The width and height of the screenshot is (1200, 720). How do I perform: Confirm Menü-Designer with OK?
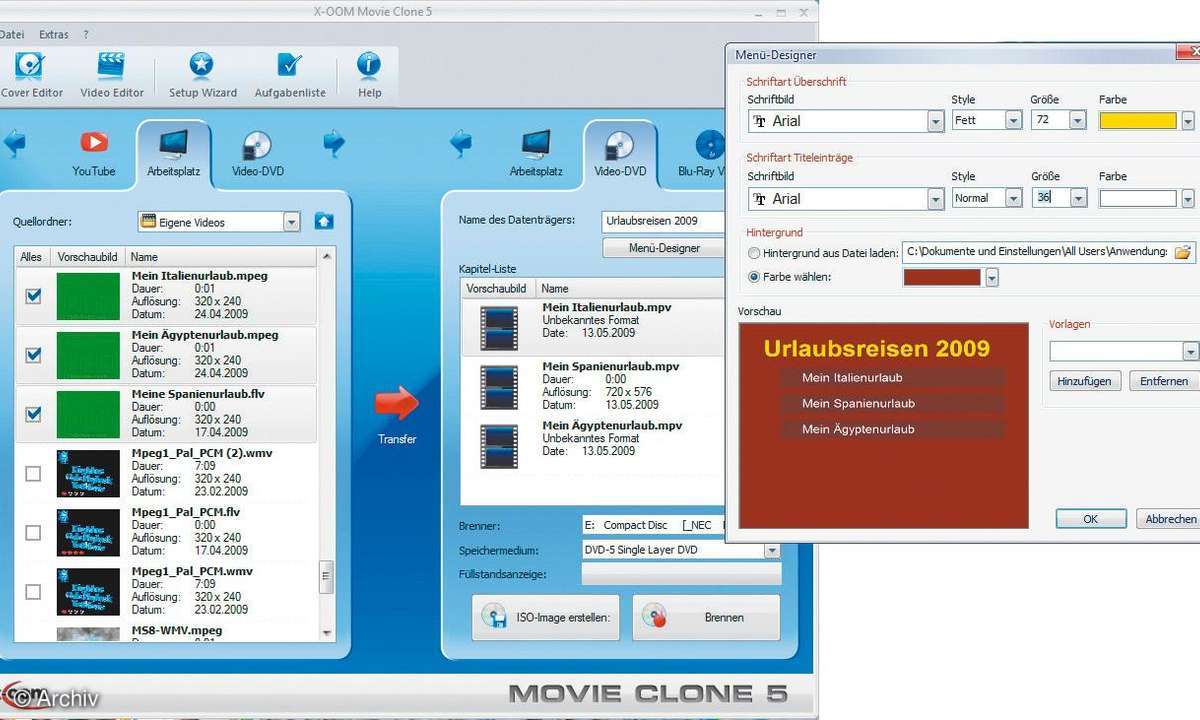pos(1091,519)
